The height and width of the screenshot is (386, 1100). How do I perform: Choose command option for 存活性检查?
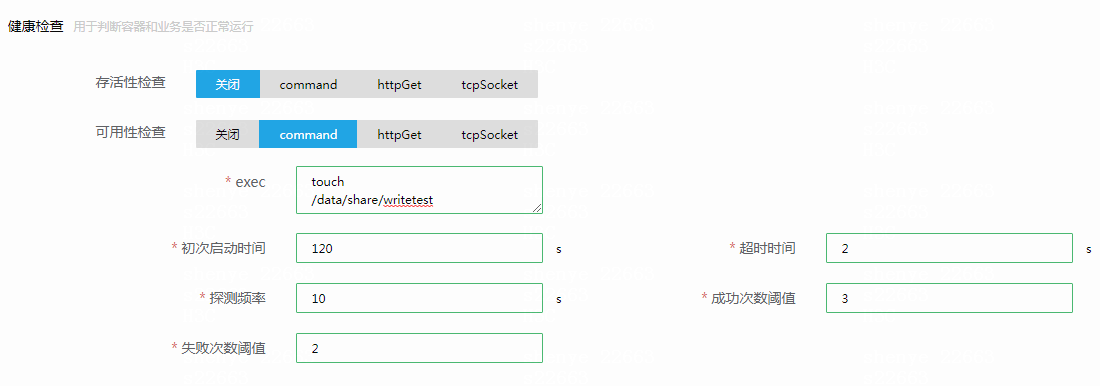tap(308, 84)
